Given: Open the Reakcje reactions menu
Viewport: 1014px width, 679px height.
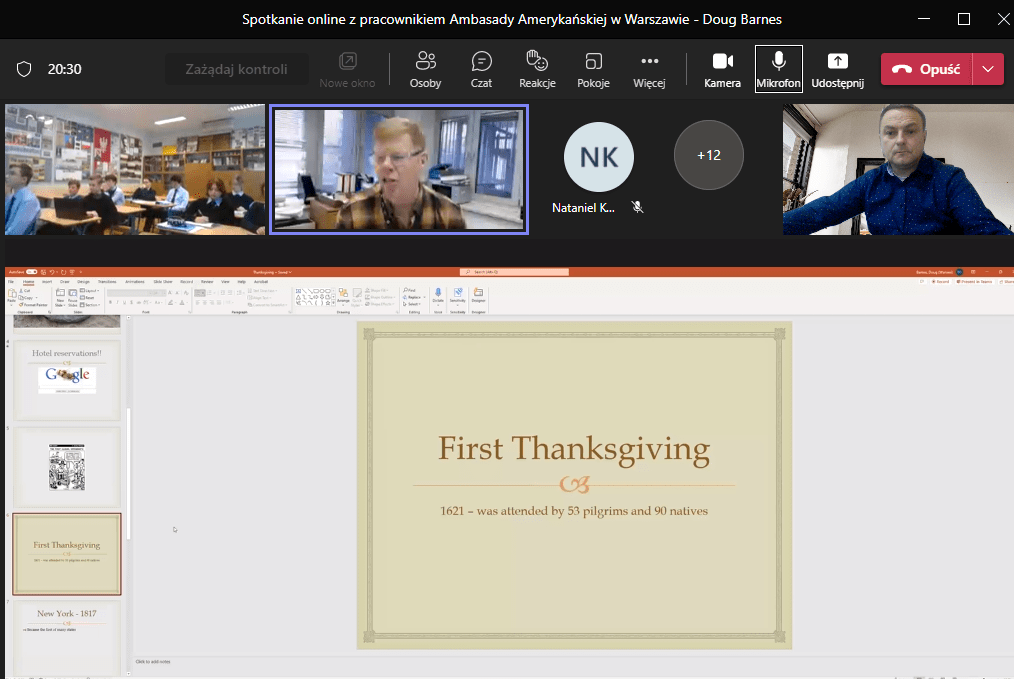Looking at the screenshot, I should point(537,69).
